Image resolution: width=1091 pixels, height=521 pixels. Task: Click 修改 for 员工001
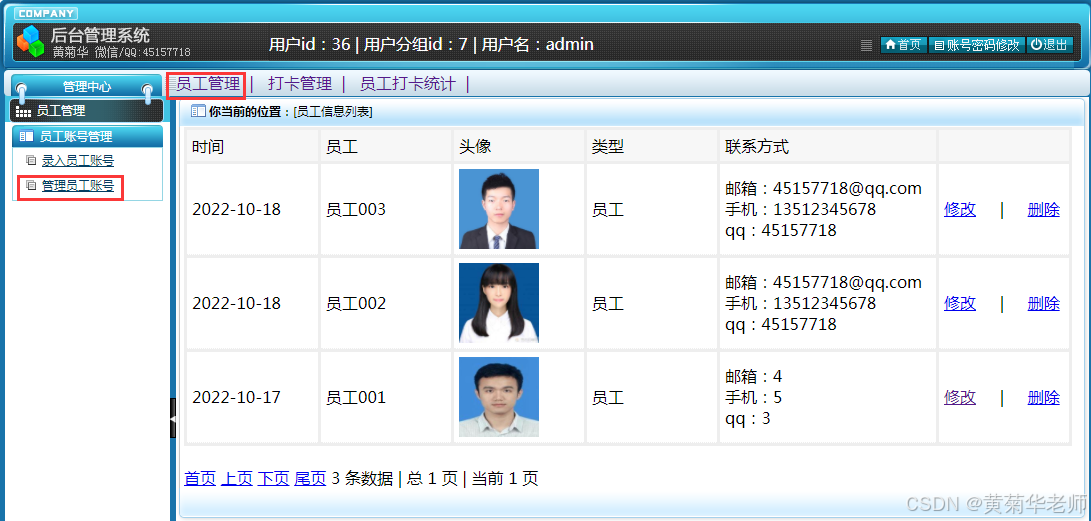point(959,397)
